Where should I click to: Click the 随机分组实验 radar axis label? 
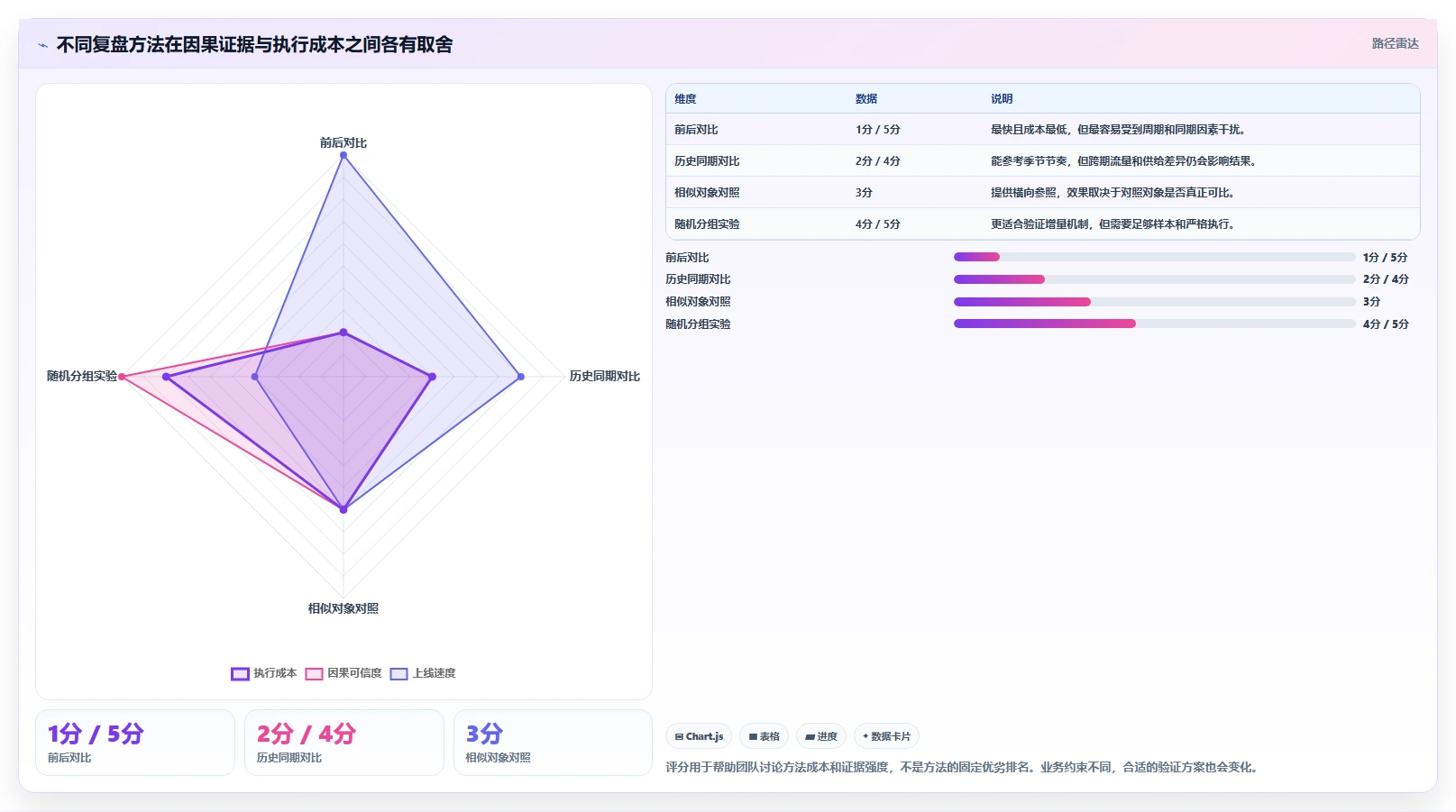point(82,376)
